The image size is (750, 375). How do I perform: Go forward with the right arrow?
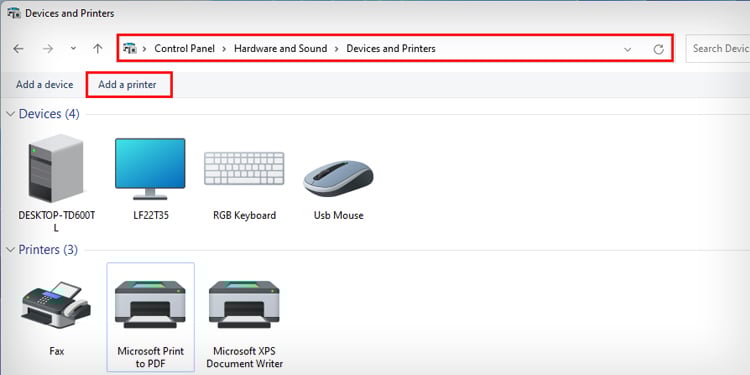click(48, 48)
